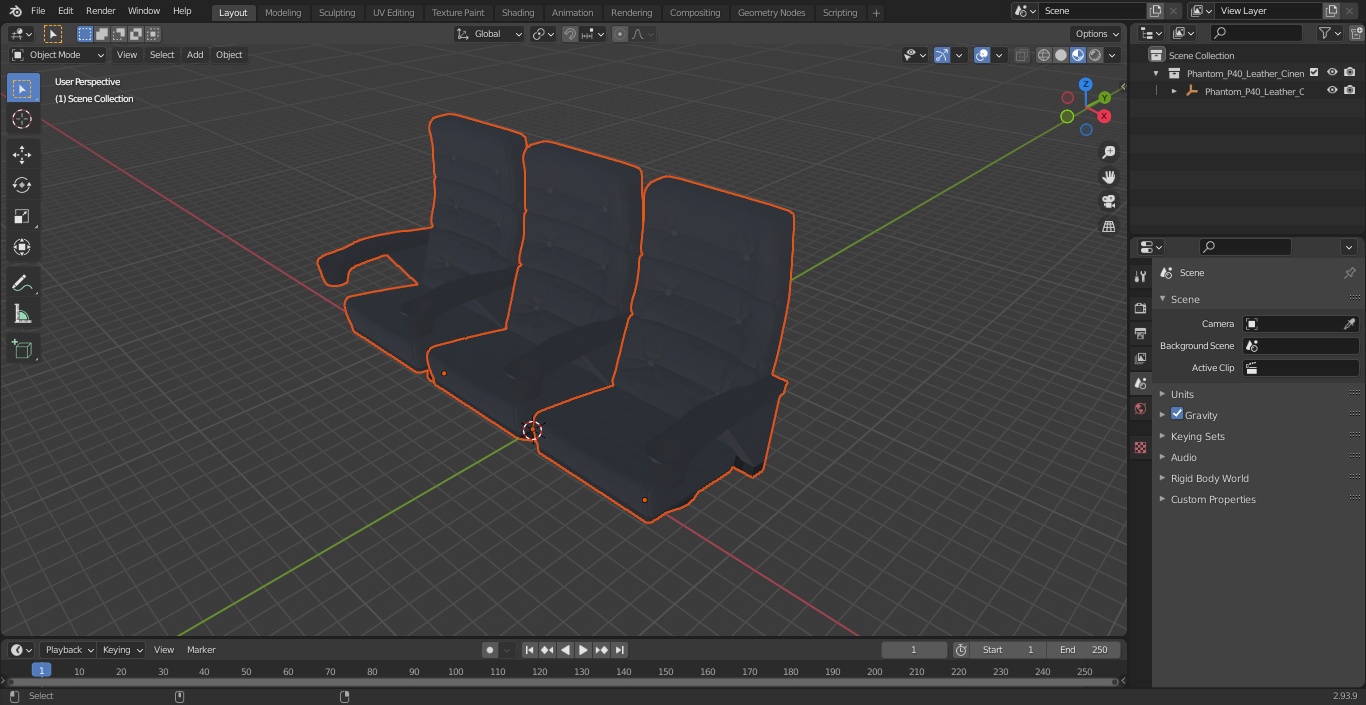Switch to the Modeling workspace tab
Viewport: 1366px width, 705px height.
point(283,12)
